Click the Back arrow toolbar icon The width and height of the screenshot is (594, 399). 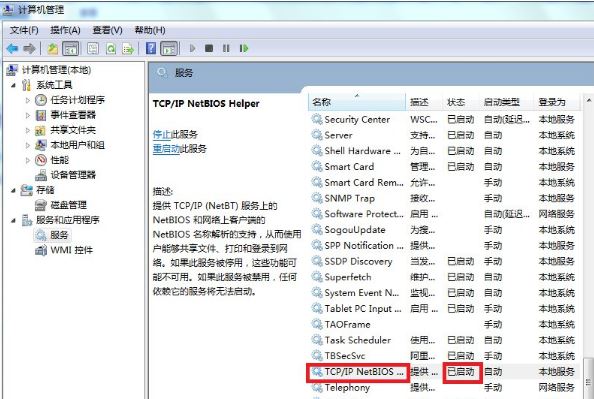[12, 49]
